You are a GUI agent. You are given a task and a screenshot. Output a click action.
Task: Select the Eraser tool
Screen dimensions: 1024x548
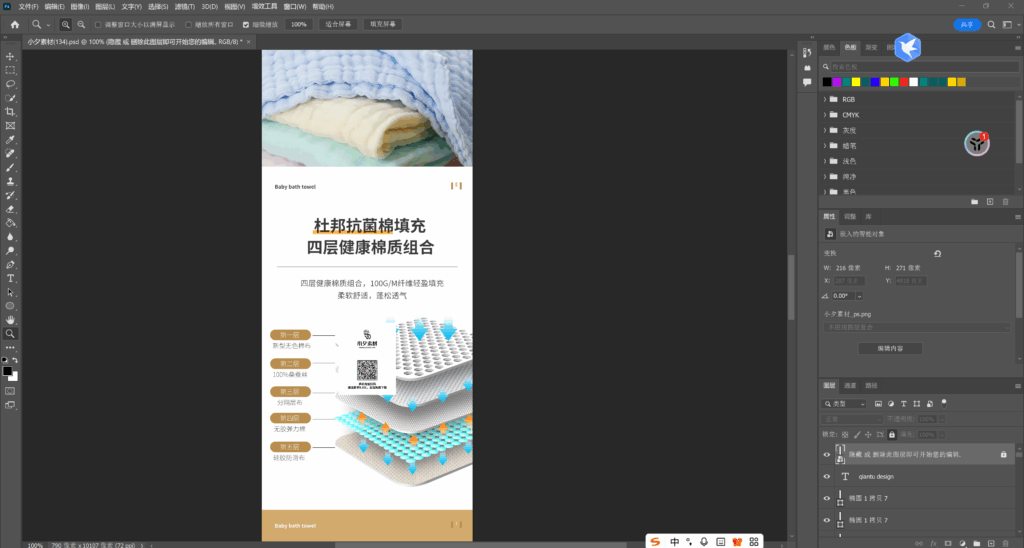[10, 209]
